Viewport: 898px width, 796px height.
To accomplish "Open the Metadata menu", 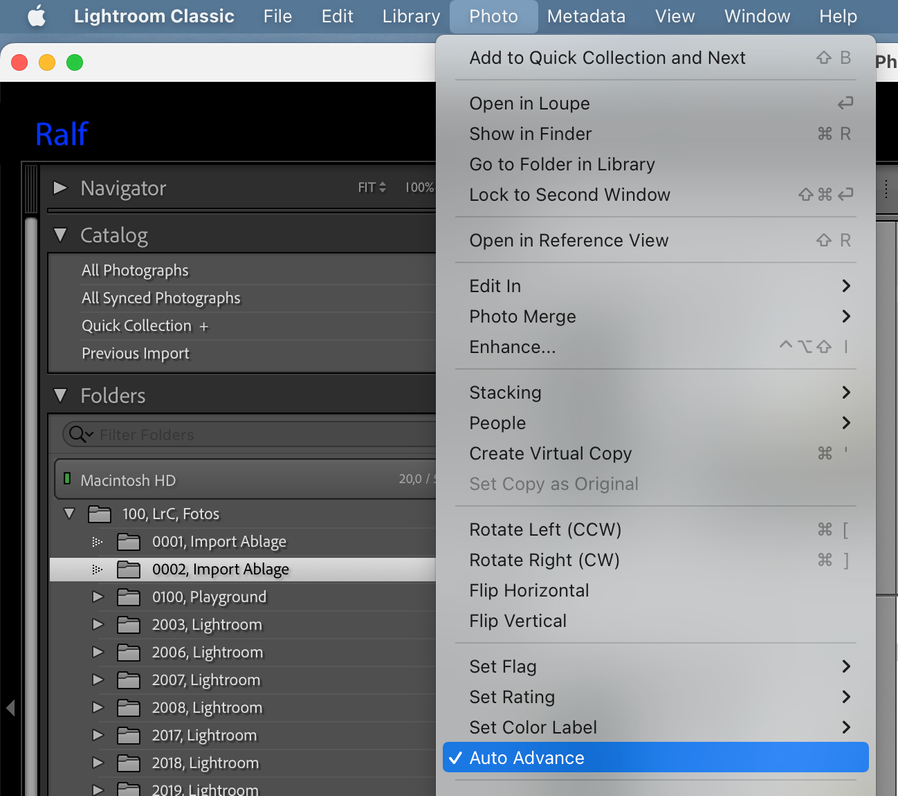I will 586,16.
